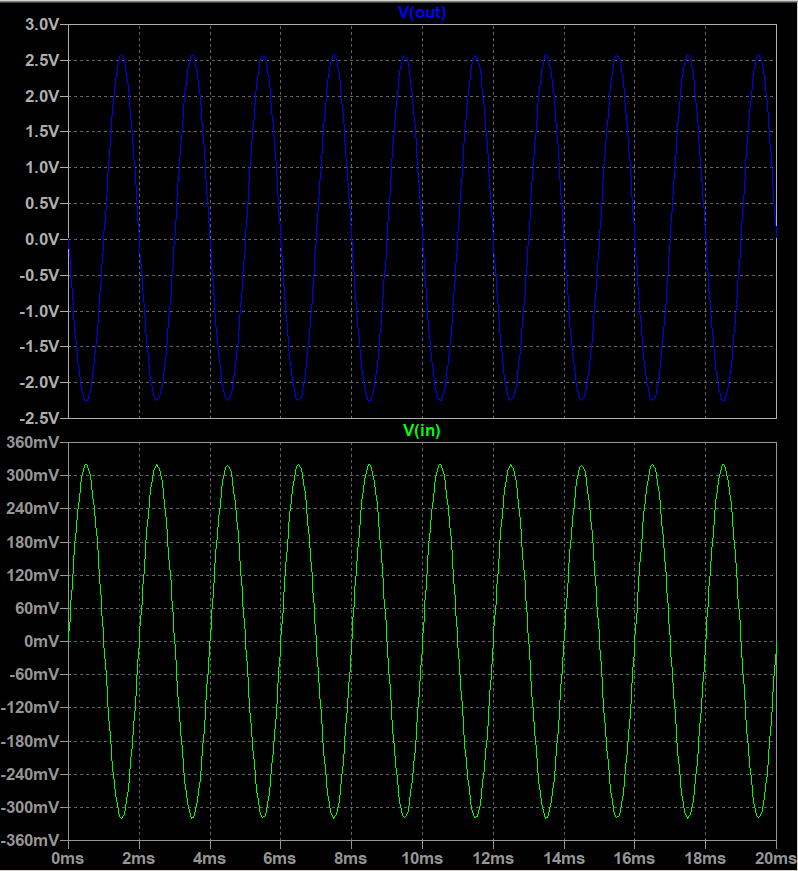Click the 0ms label on the time axis
The height and width of the screenshot is (871, 798).
(x=67, y=859)
